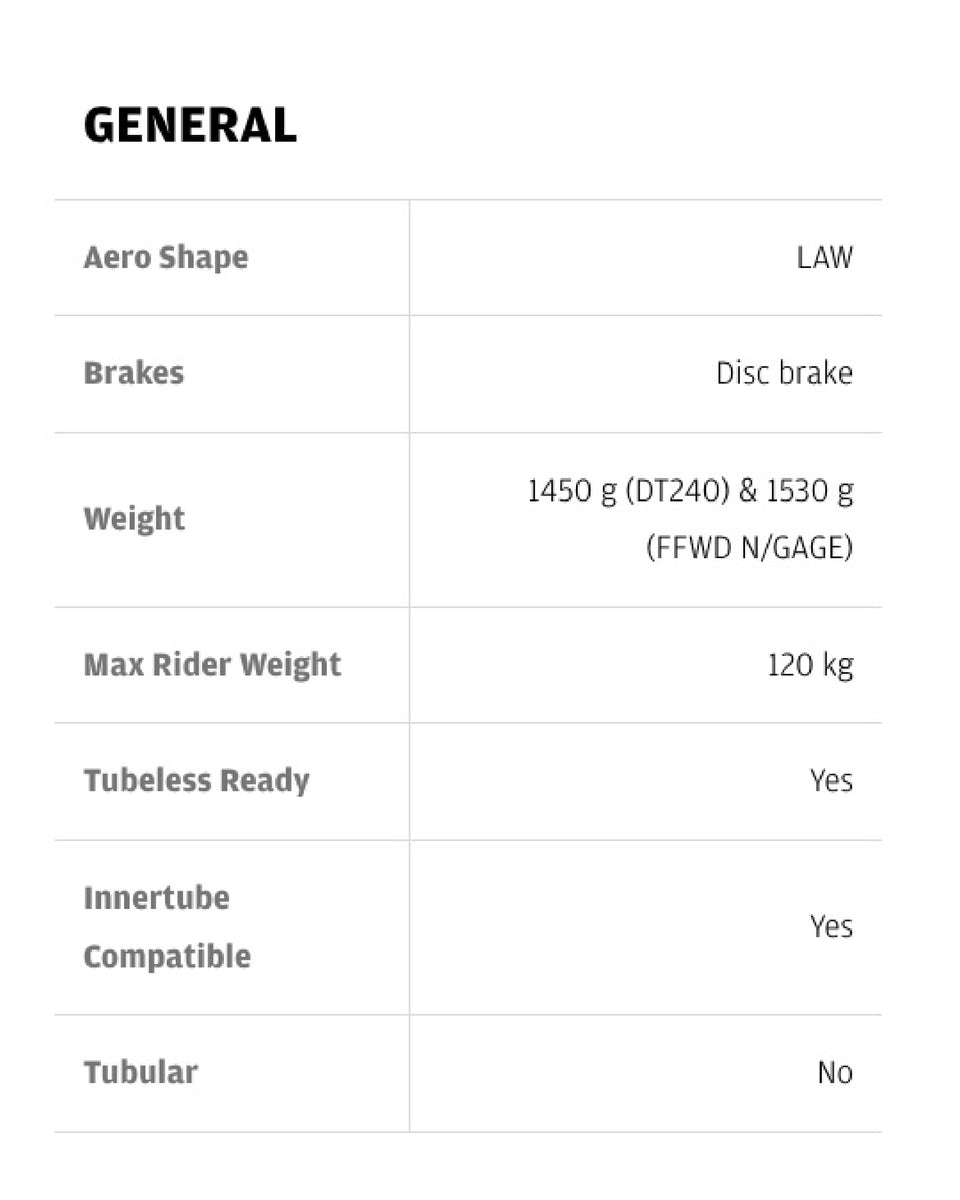This screenshot has width=960, height=1200.
Task: Click the Yes value for Tubeless Ready
Action: (832, 781)
